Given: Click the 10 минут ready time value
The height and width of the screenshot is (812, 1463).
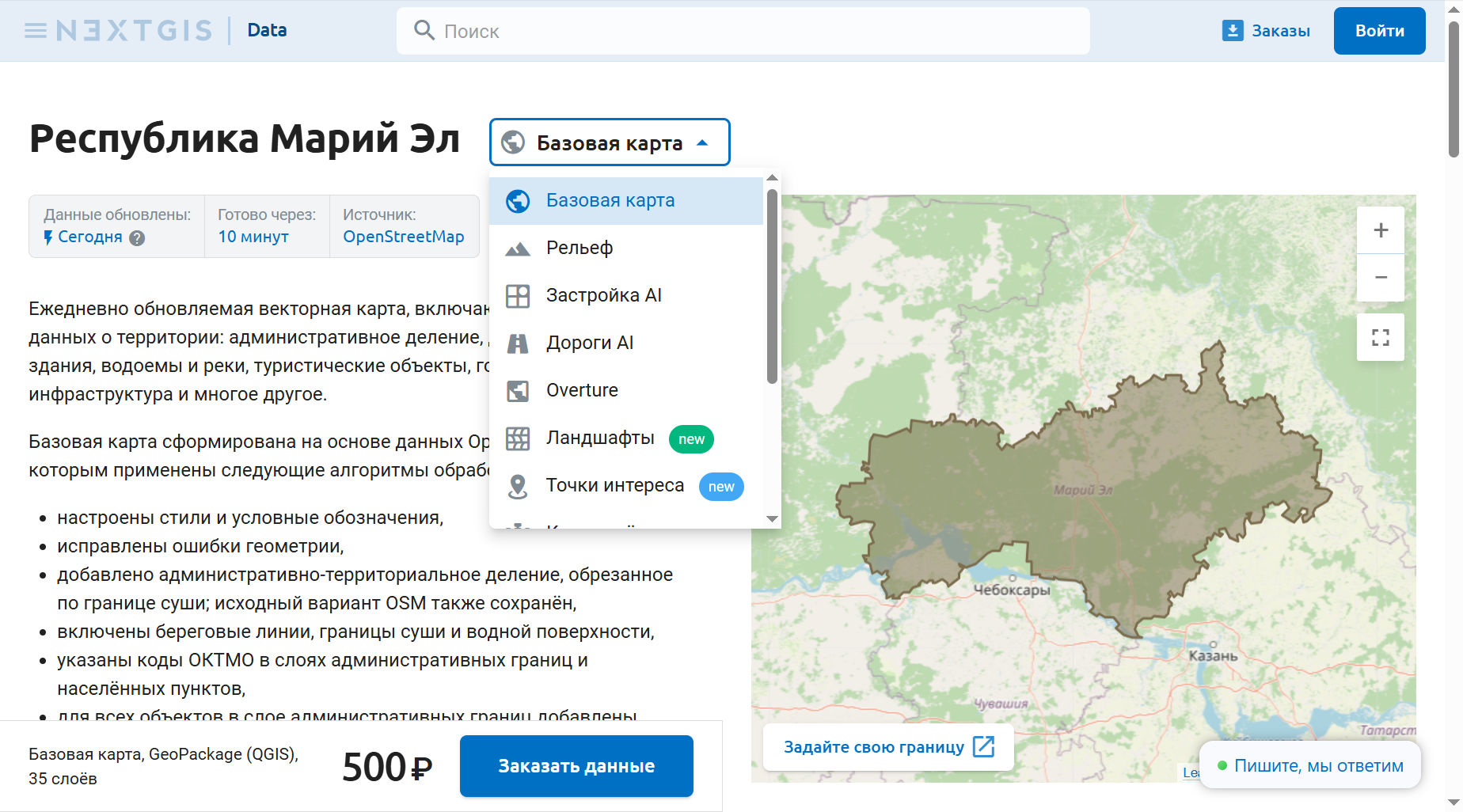Looking at the screenshot, I should pyautogui.click(x=253, y=237).
